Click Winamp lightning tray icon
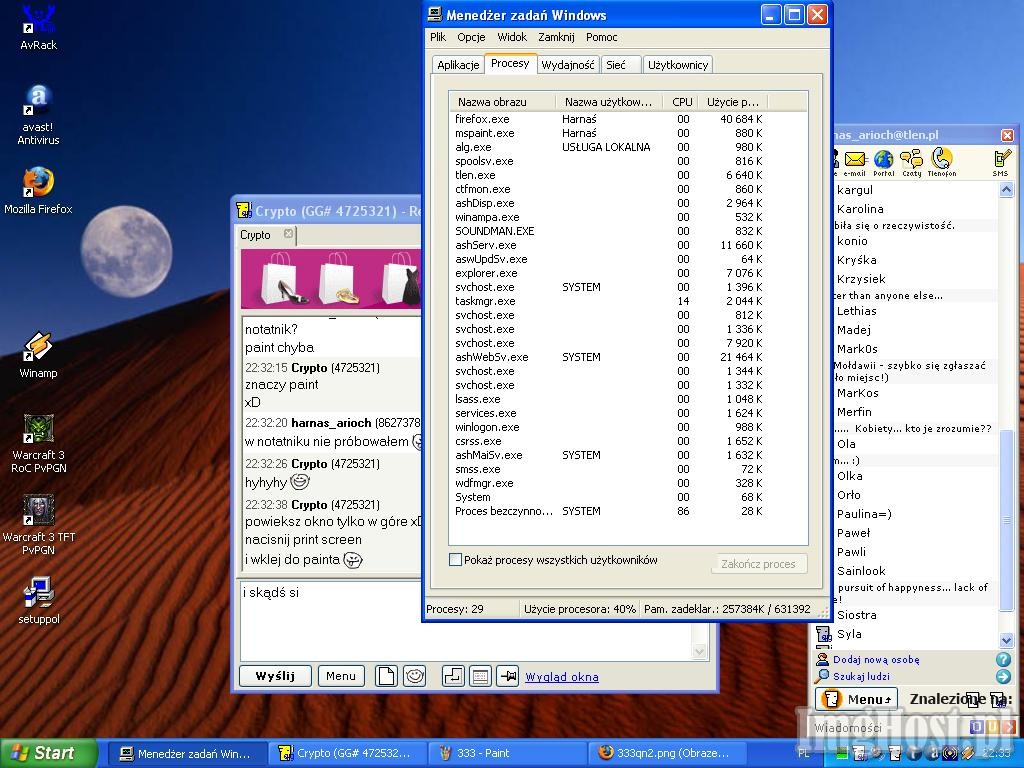The width and height of the screenshot is (1024, 768). (x=968, y=754)
